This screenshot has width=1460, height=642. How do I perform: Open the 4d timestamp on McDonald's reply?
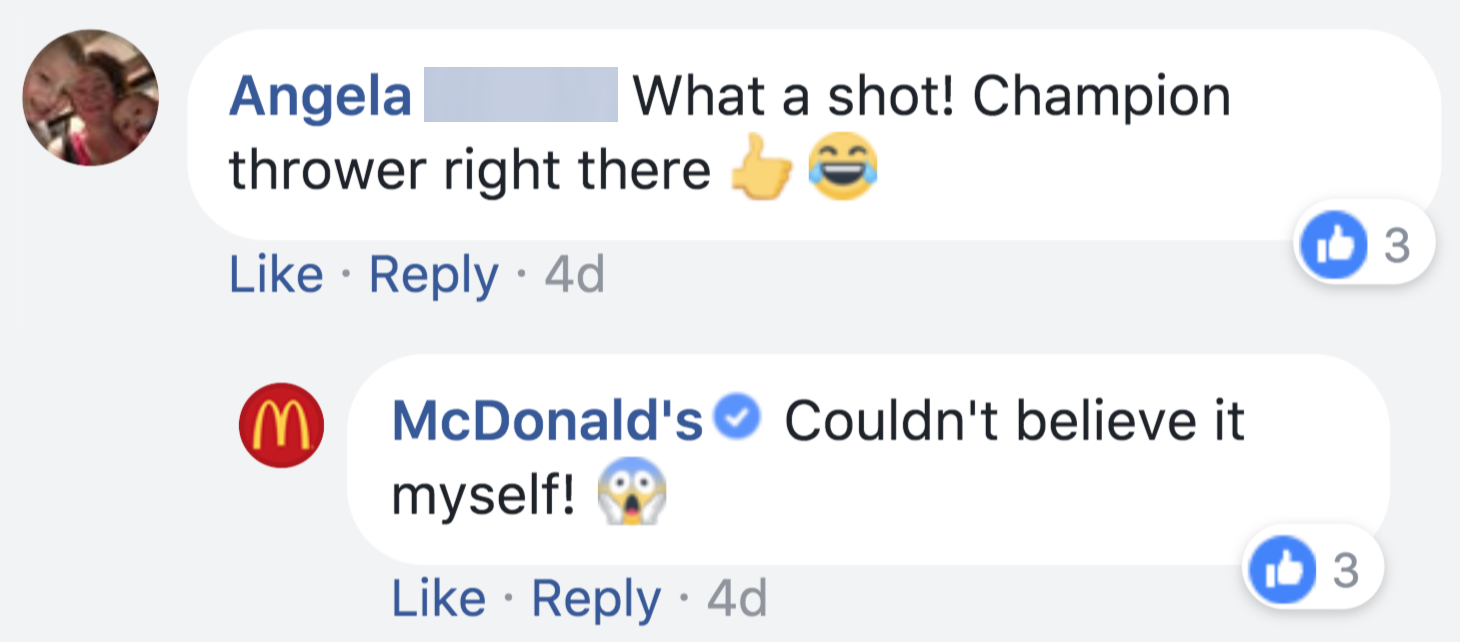(736, 599)
